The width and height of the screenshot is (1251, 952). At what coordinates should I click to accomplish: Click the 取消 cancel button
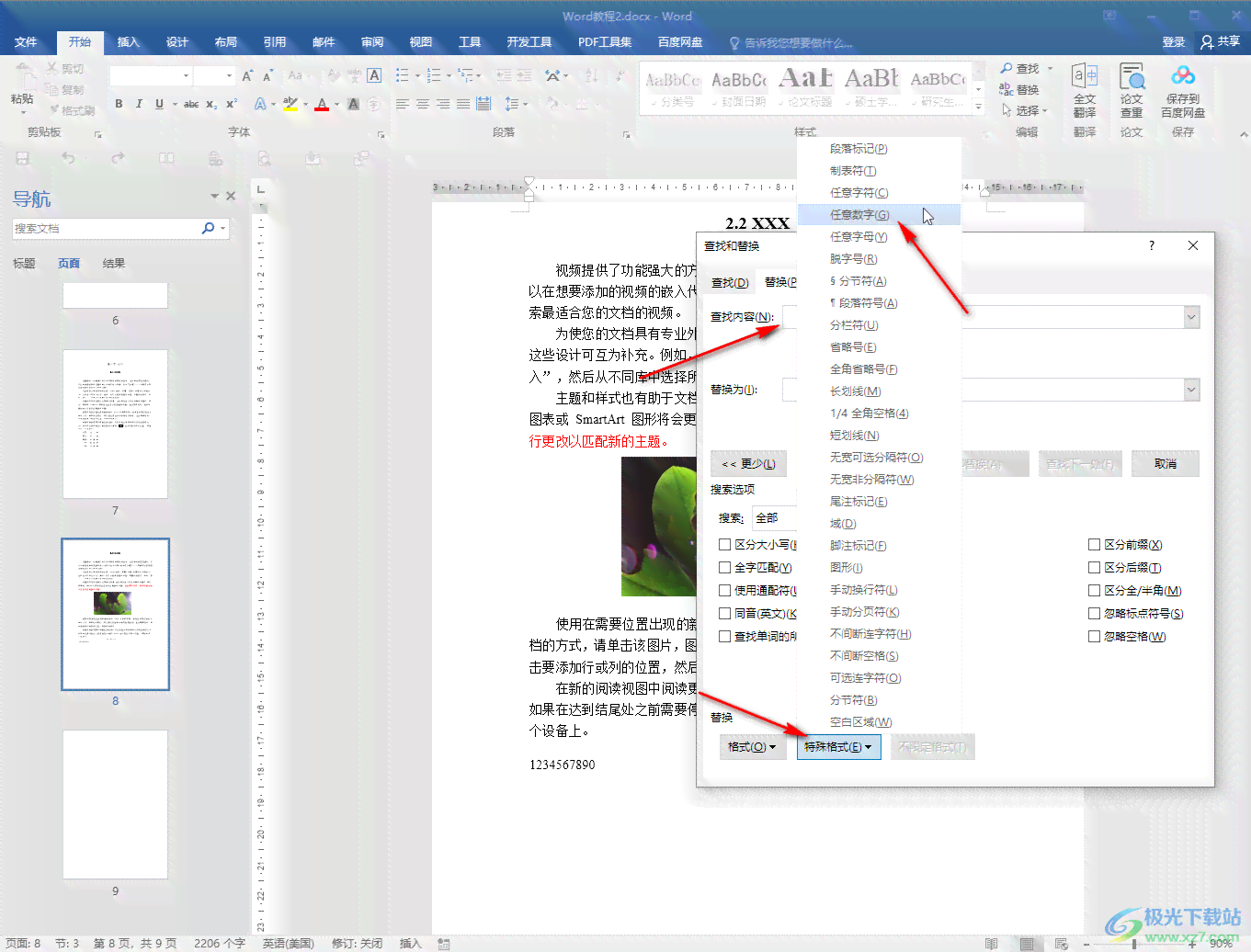click(x=1166, y=464)
